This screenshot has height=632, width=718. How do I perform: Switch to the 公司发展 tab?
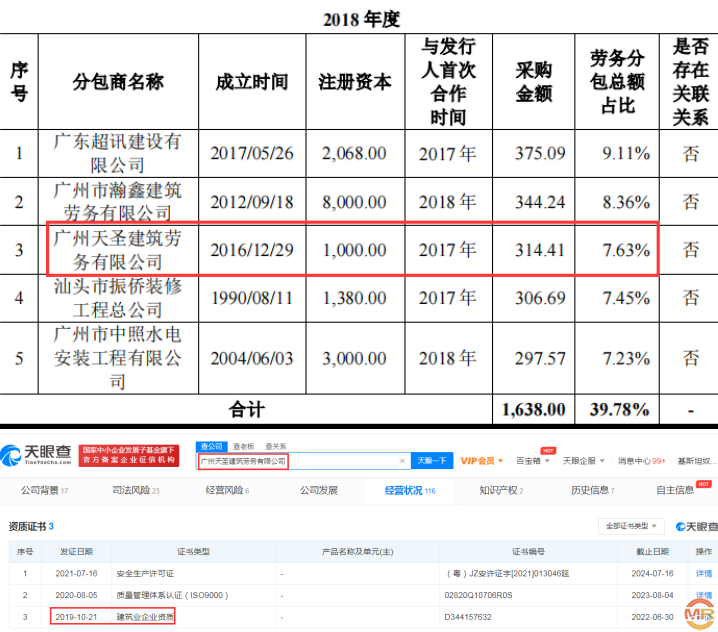319,490
